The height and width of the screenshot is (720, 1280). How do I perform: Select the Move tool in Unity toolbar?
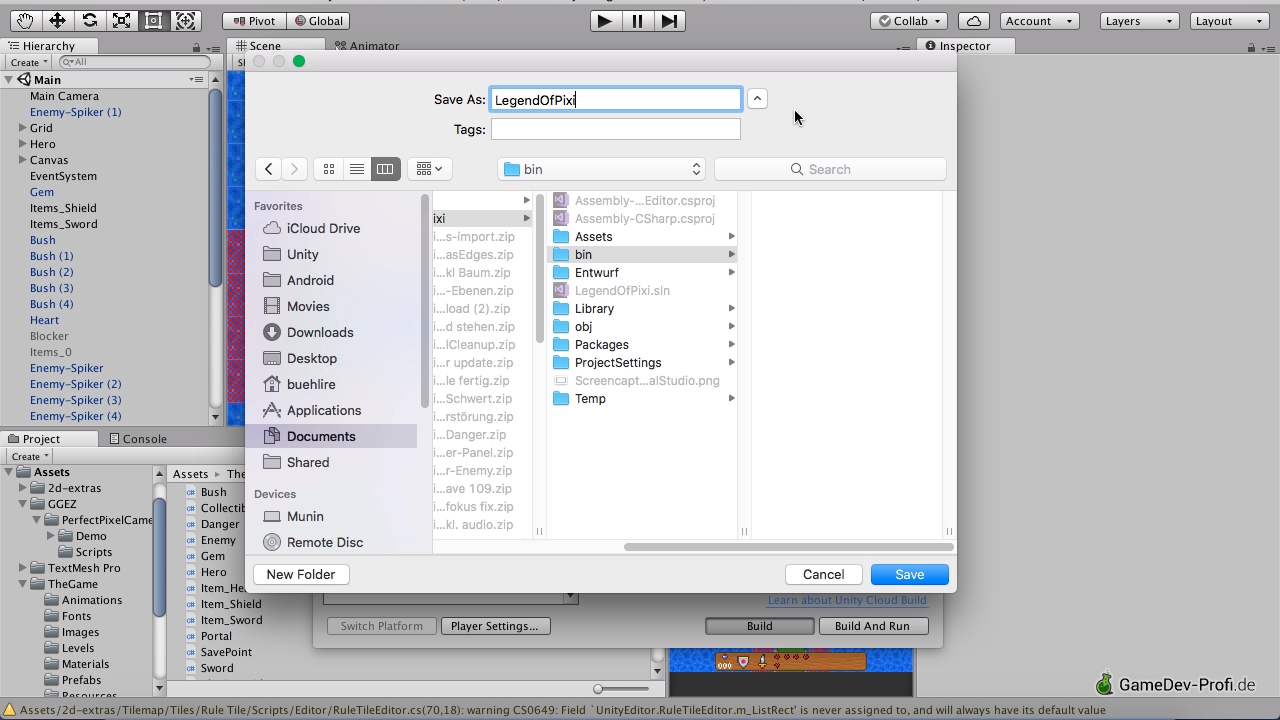point(57,20)
